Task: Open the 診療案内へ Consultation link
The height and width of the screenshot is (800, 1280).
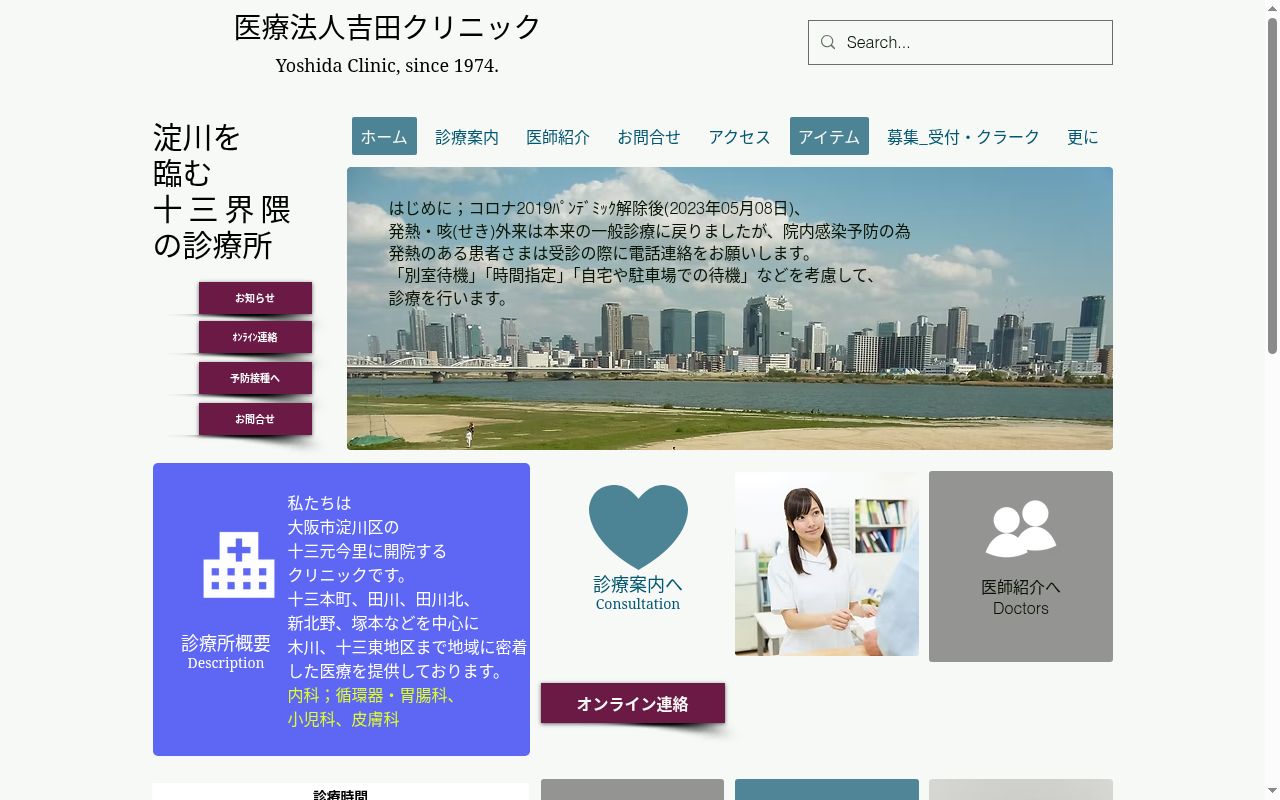Action: pyautogui.click(x=638, y=592)
